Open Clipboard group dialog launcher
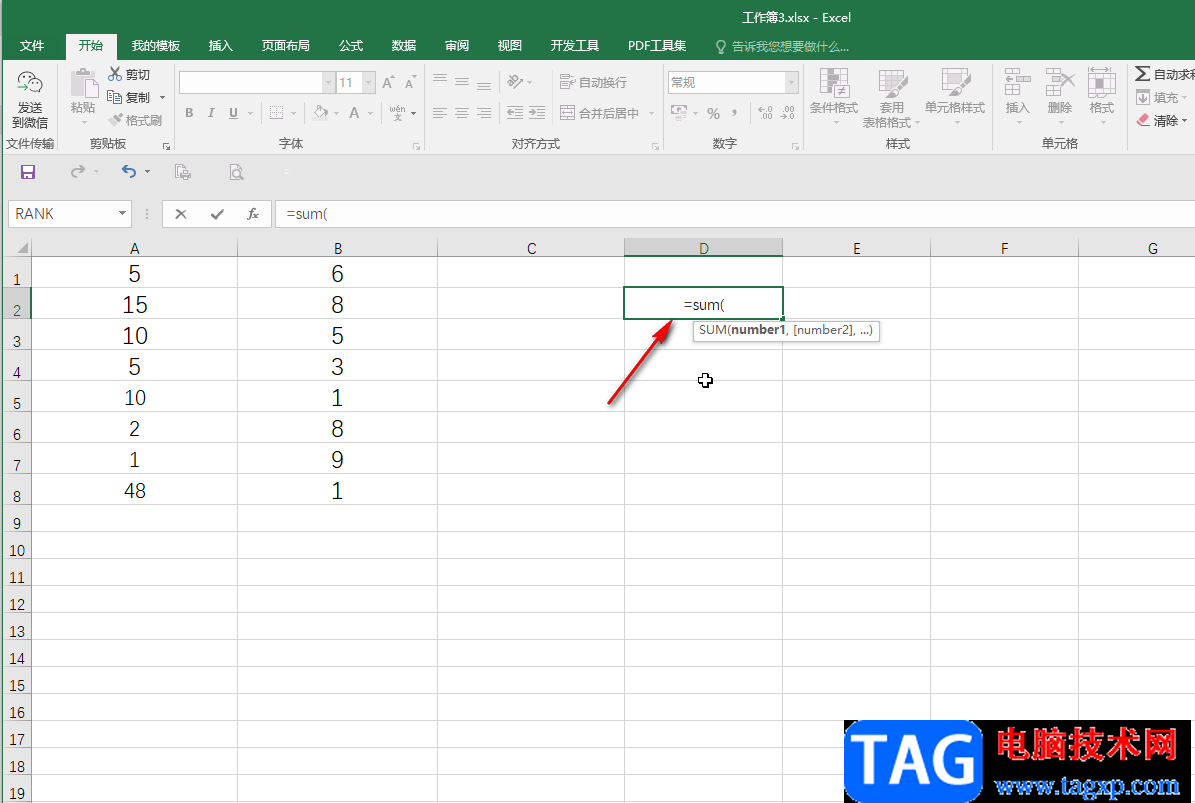 tap(166, 146)
